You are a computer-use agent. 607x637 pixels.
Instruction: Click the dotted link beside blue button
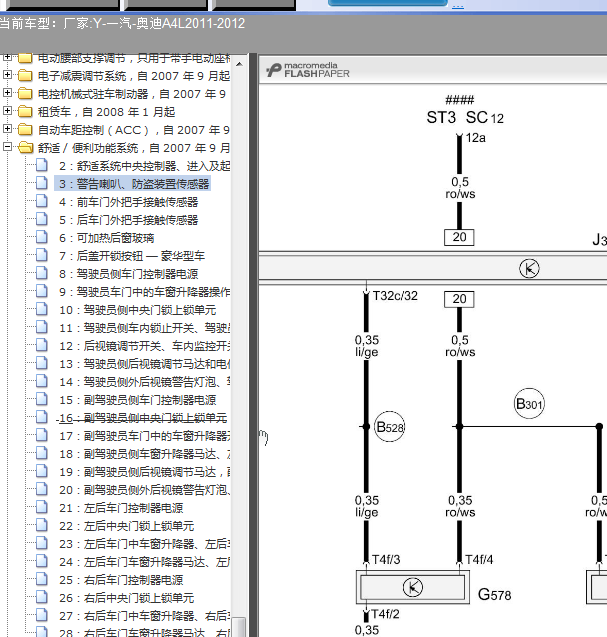(458, 6)
